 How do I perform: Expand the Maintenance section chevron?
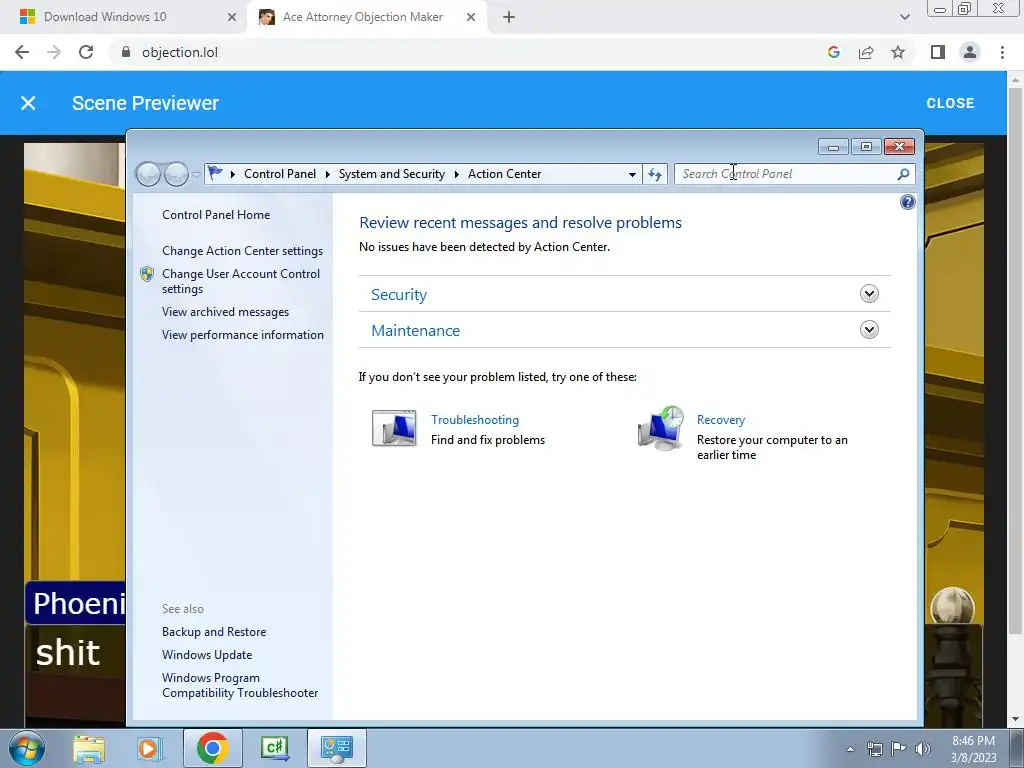tap(869, 330)
